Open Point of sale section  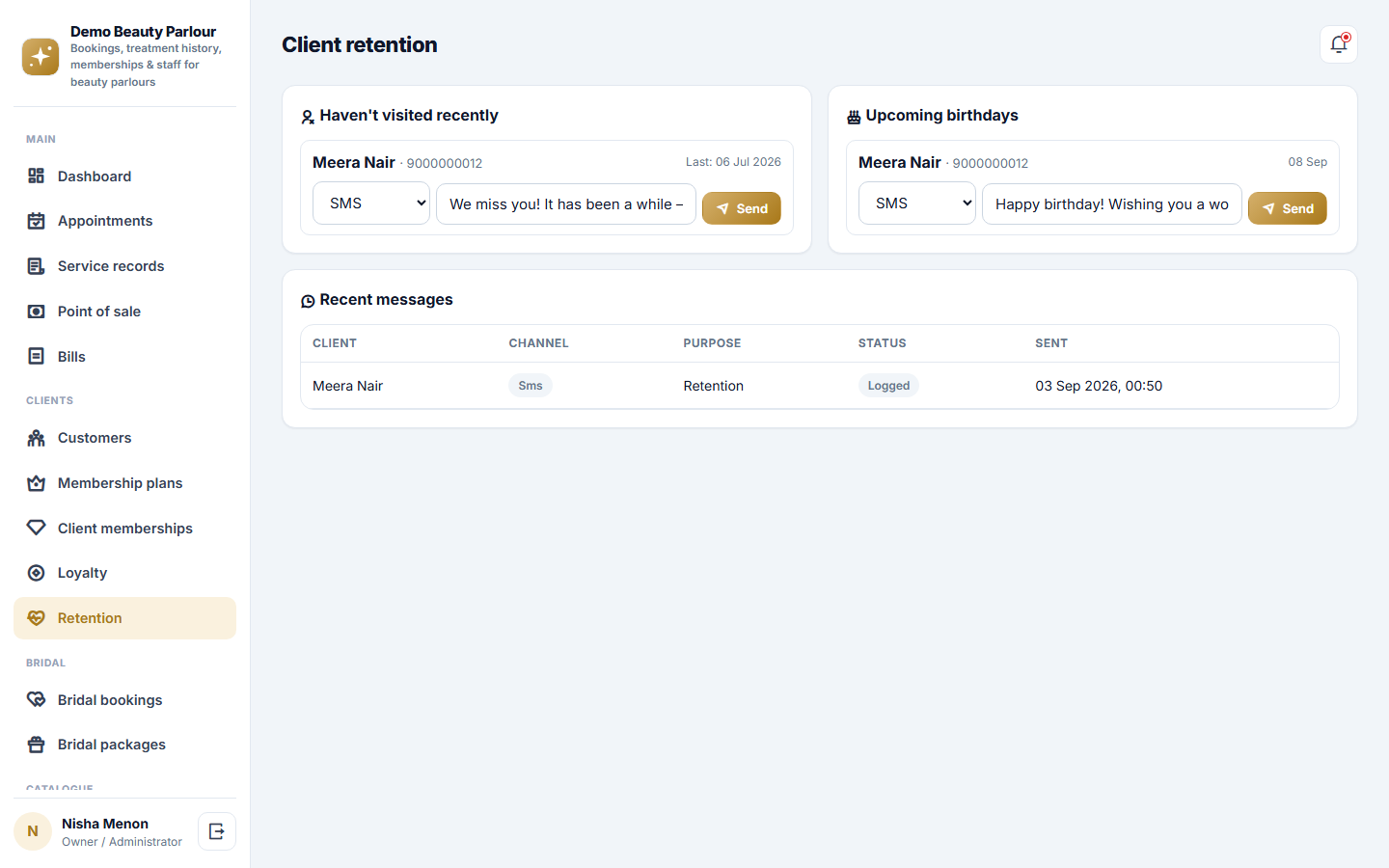pos(124,312)
